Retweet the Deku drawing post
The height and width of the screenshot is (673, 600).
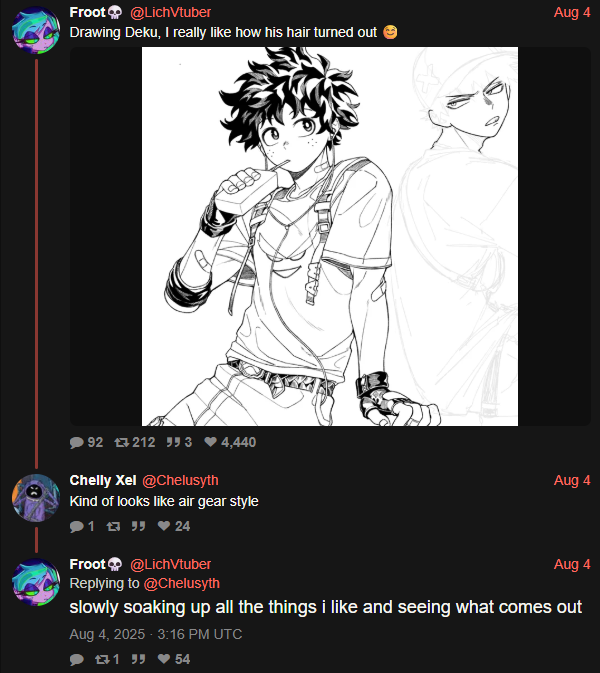point(135,442)
